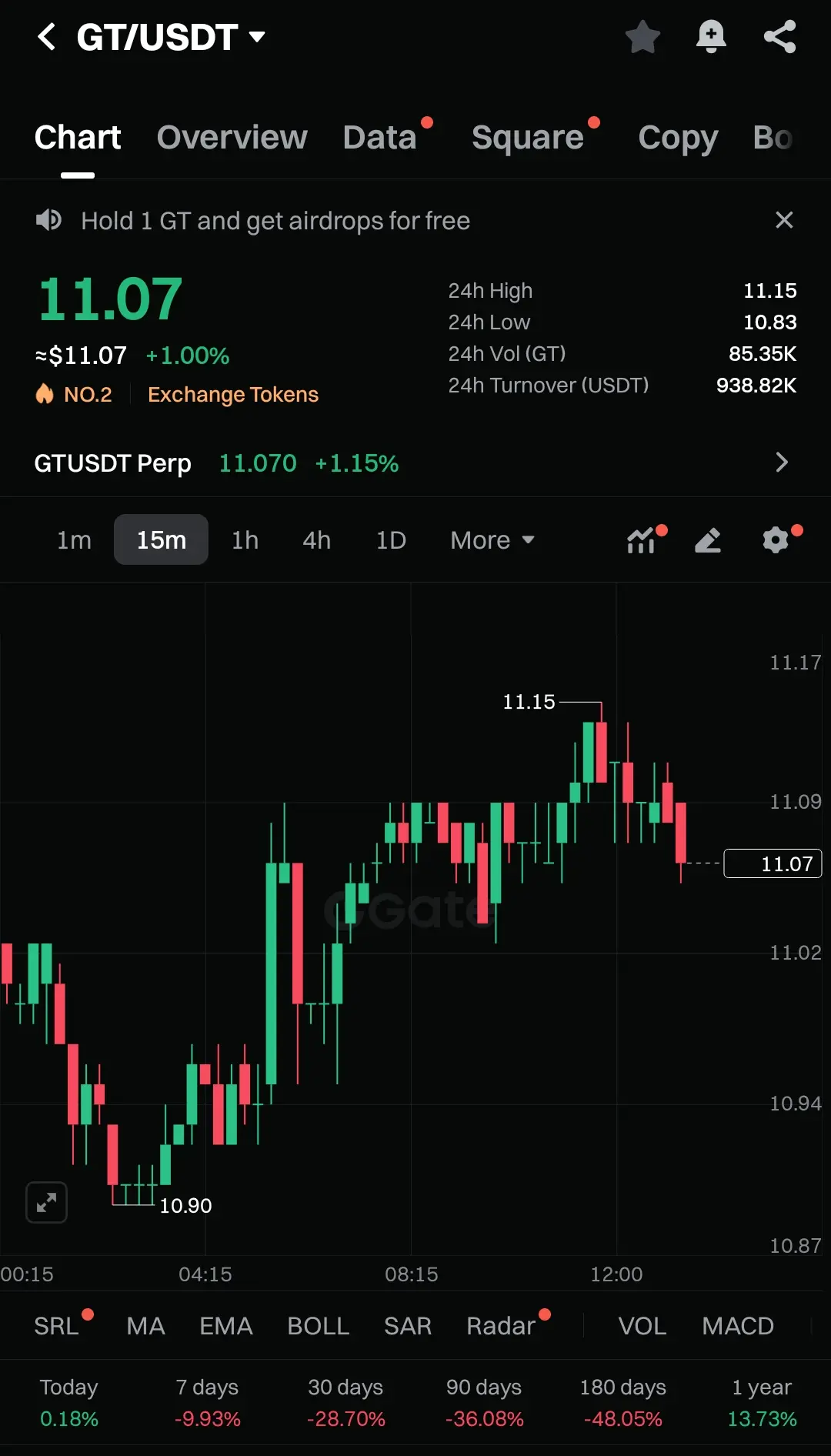Tap the 1 year 13.73% performance
This screenshot has height=1456, width=831.
click(762, 1403)
